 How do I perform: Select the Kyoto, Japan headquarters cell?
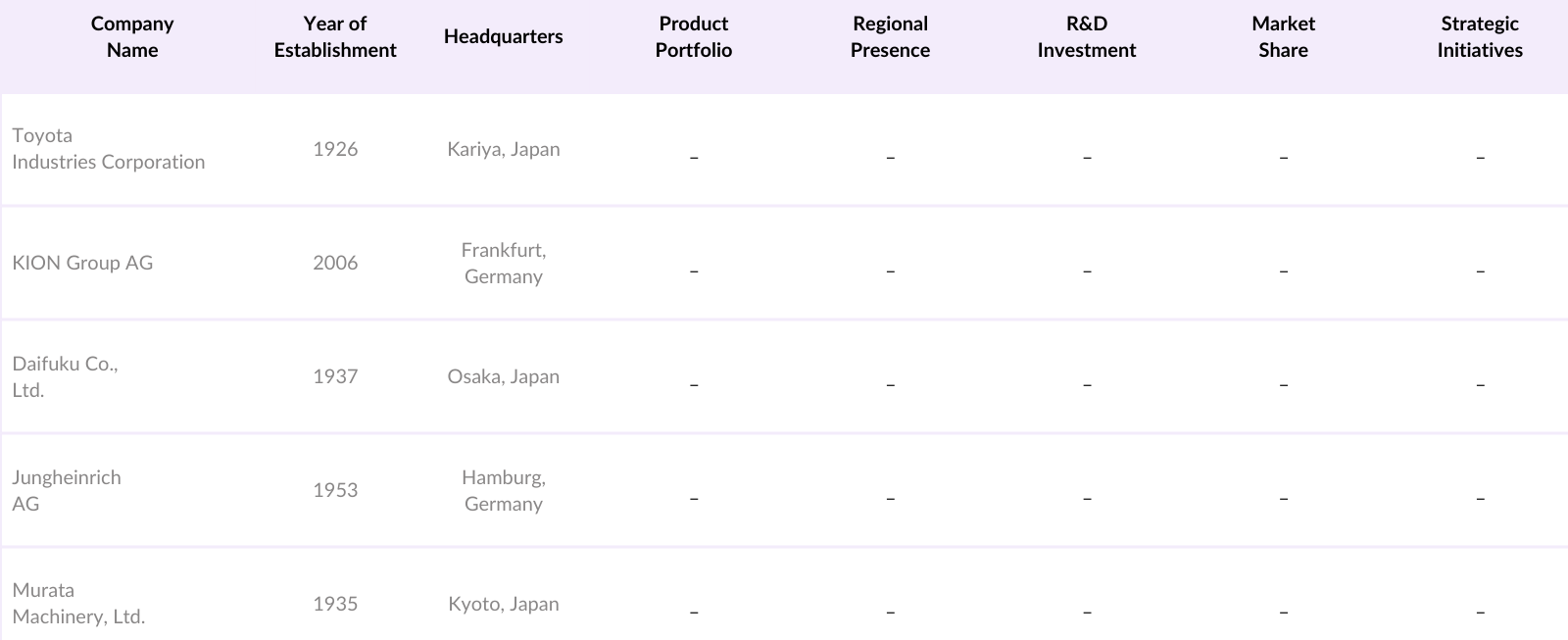(504, 604)
